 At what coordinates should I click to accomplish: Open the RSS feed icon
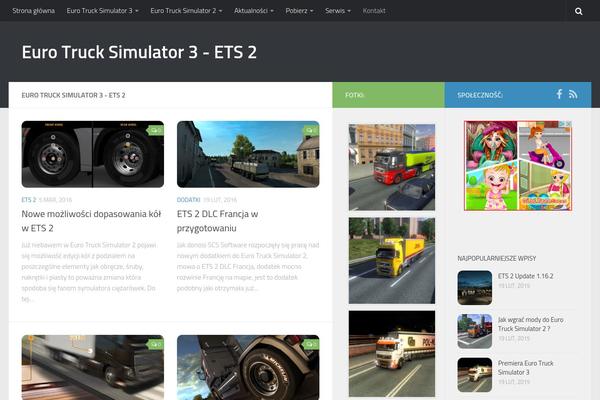pos(573,94)
